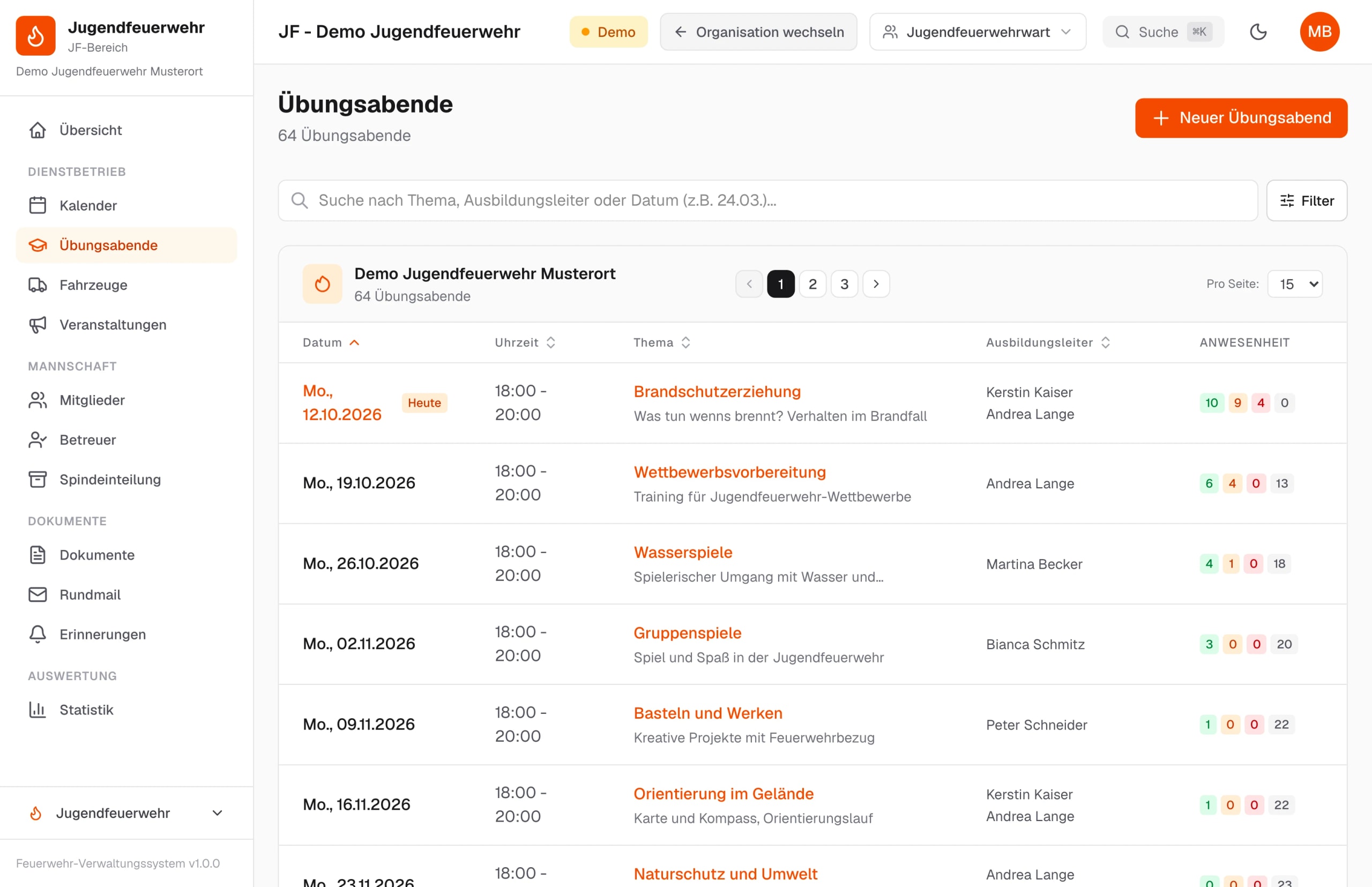Click the orange flame app logo
This screenshot has width=1372, height=887.
(x=36, y=36)
